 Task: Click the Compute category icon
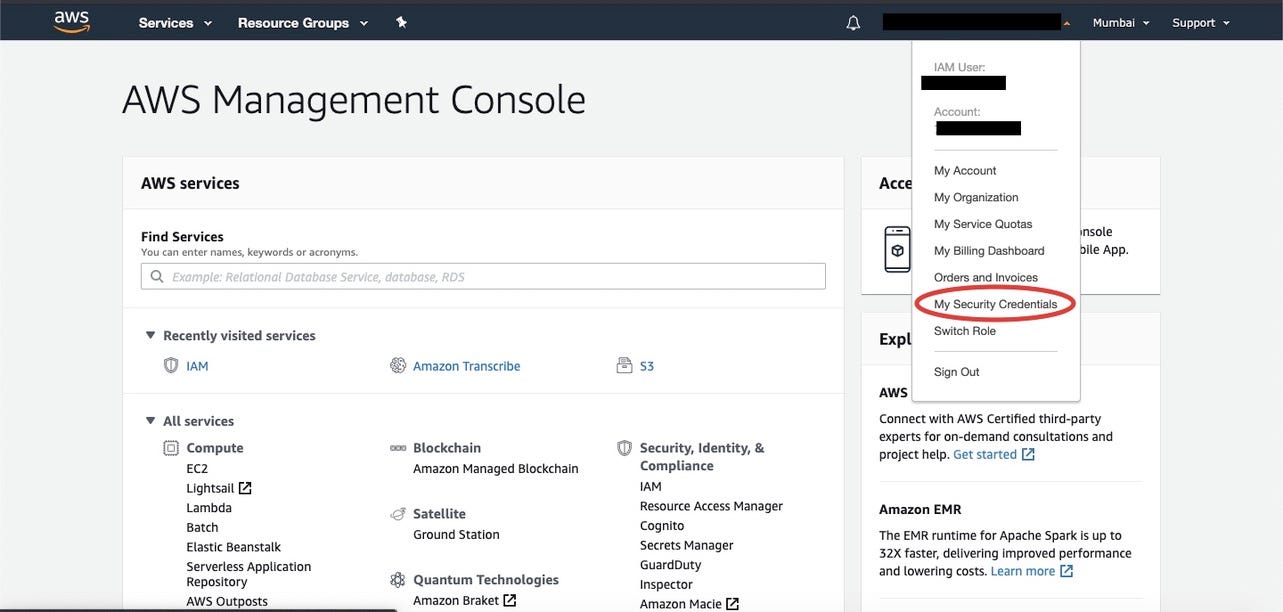170,448
